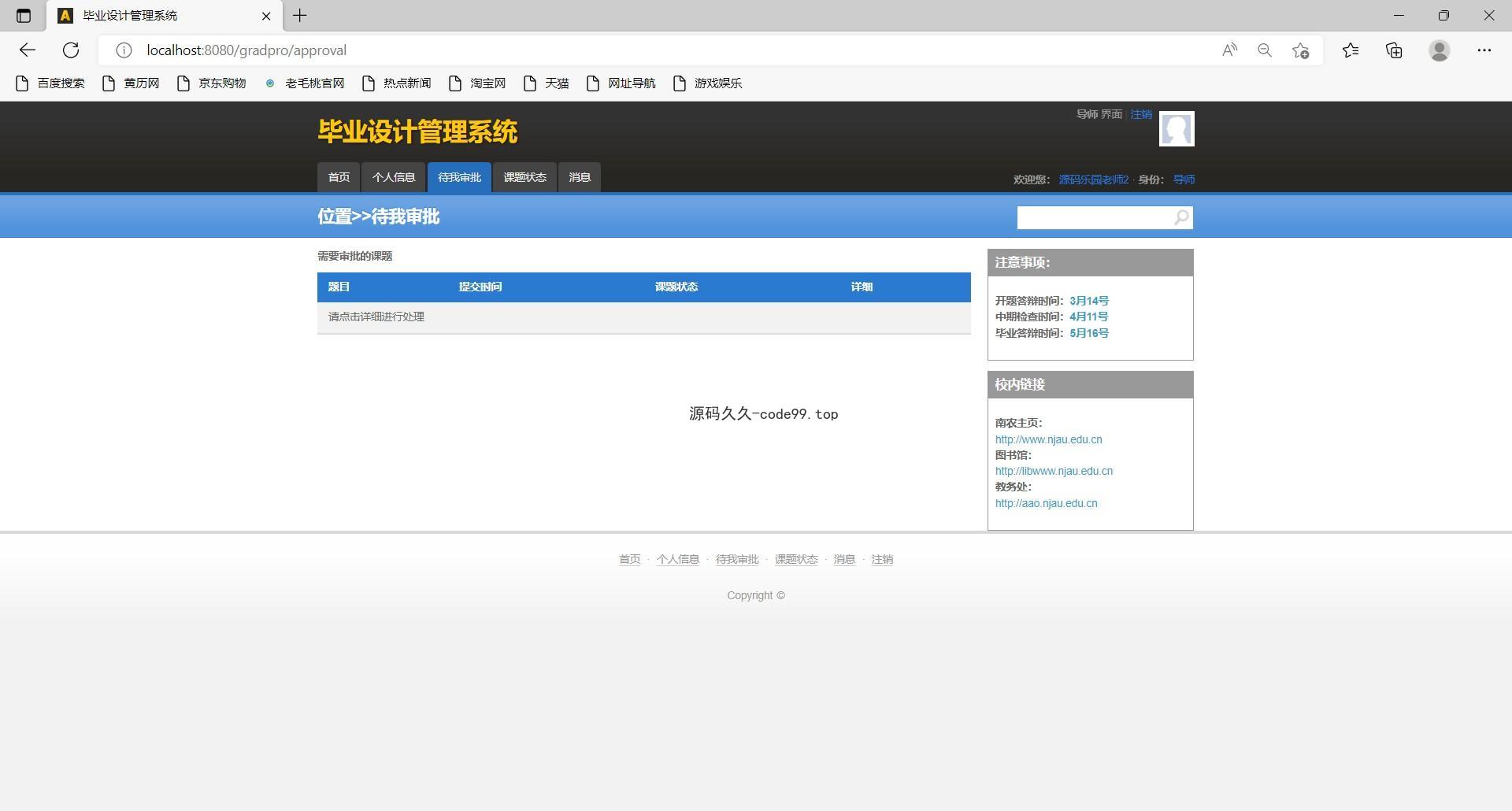Reload the page with refresh icon
This screenshot has height=811, width=1512.
tap(71, 50)
